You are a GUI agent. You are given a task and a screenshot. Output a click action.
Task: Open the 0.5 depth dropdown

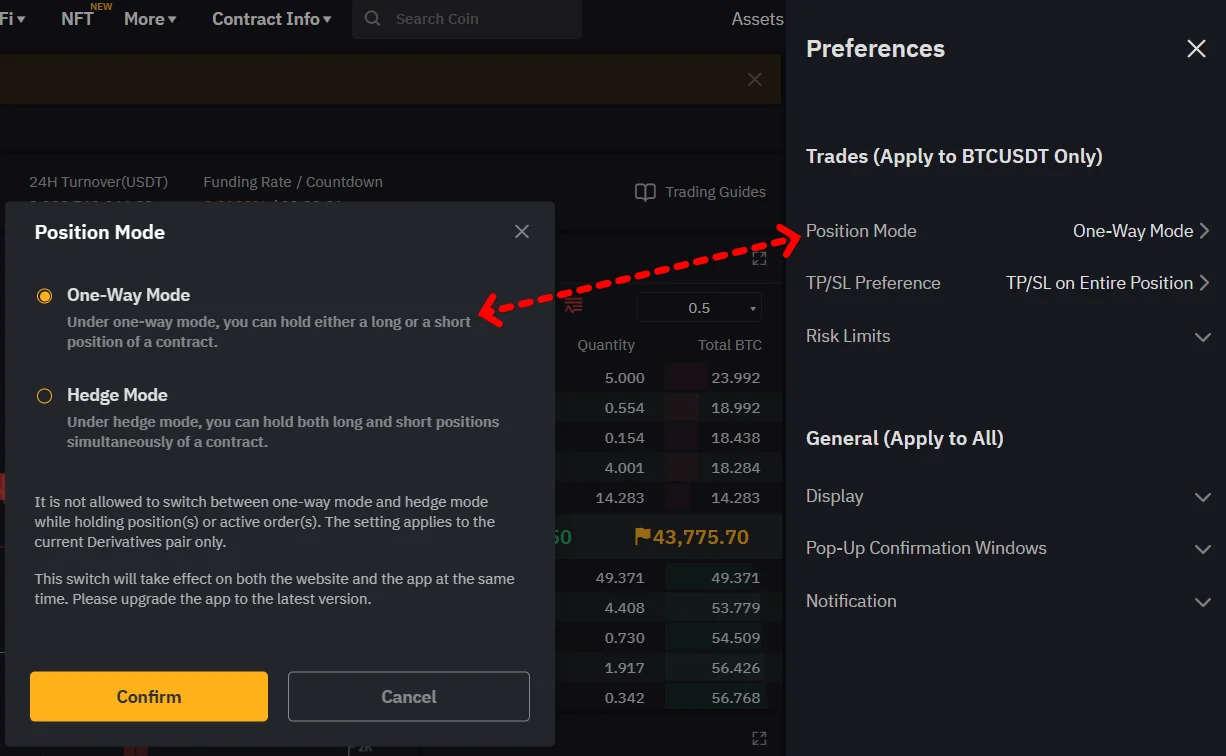pyautogui.click(x=699, y=308)
